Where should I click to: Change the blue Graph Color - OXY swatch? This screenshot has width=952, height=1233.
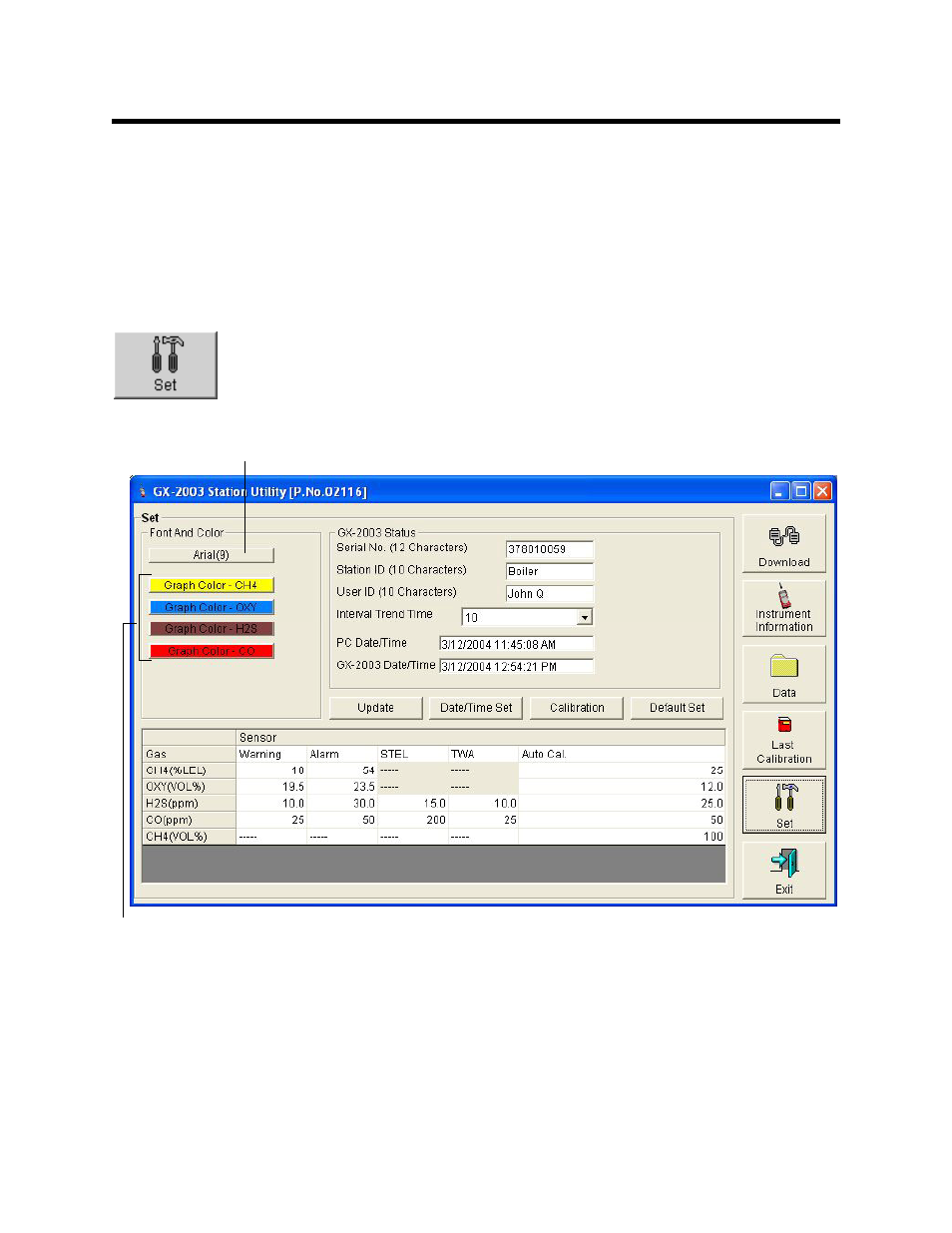coord(211,607)
